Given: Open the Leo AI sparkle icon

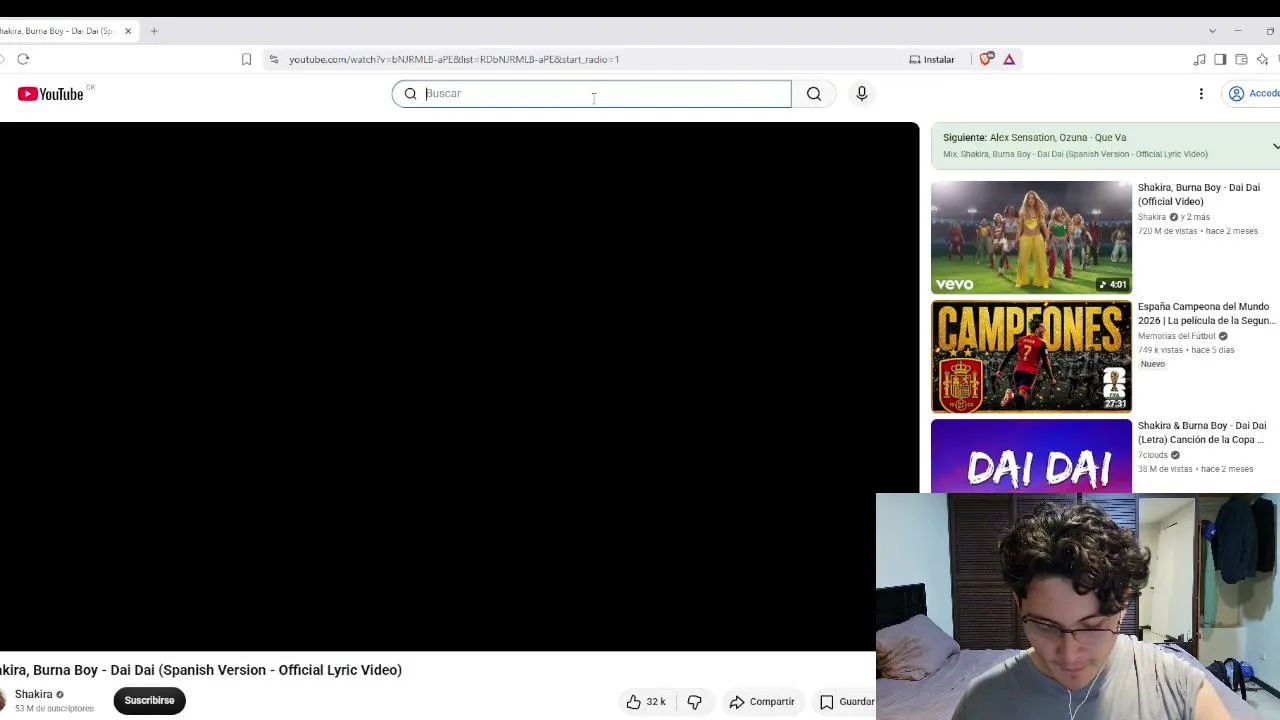Looking at the screenshot, I should coord(1262,59).
